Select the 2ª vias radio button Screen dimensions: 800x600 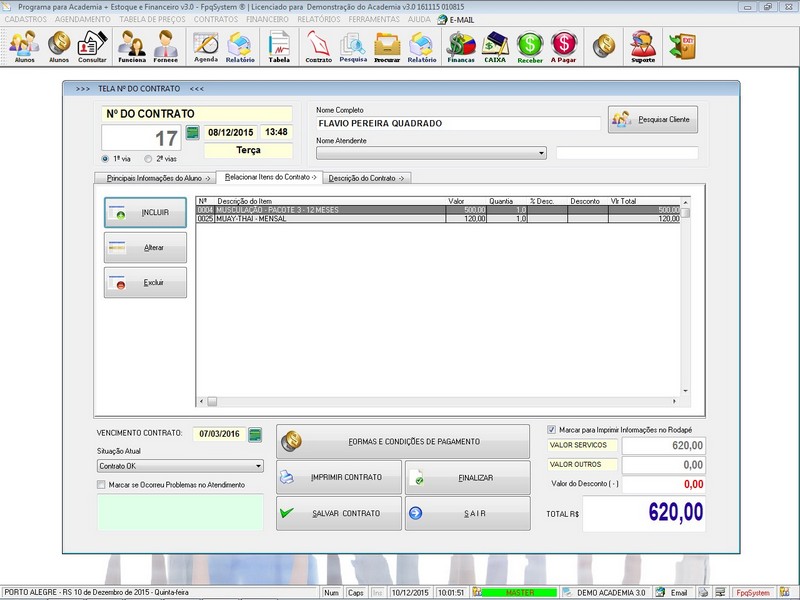[x=148, y=159]
